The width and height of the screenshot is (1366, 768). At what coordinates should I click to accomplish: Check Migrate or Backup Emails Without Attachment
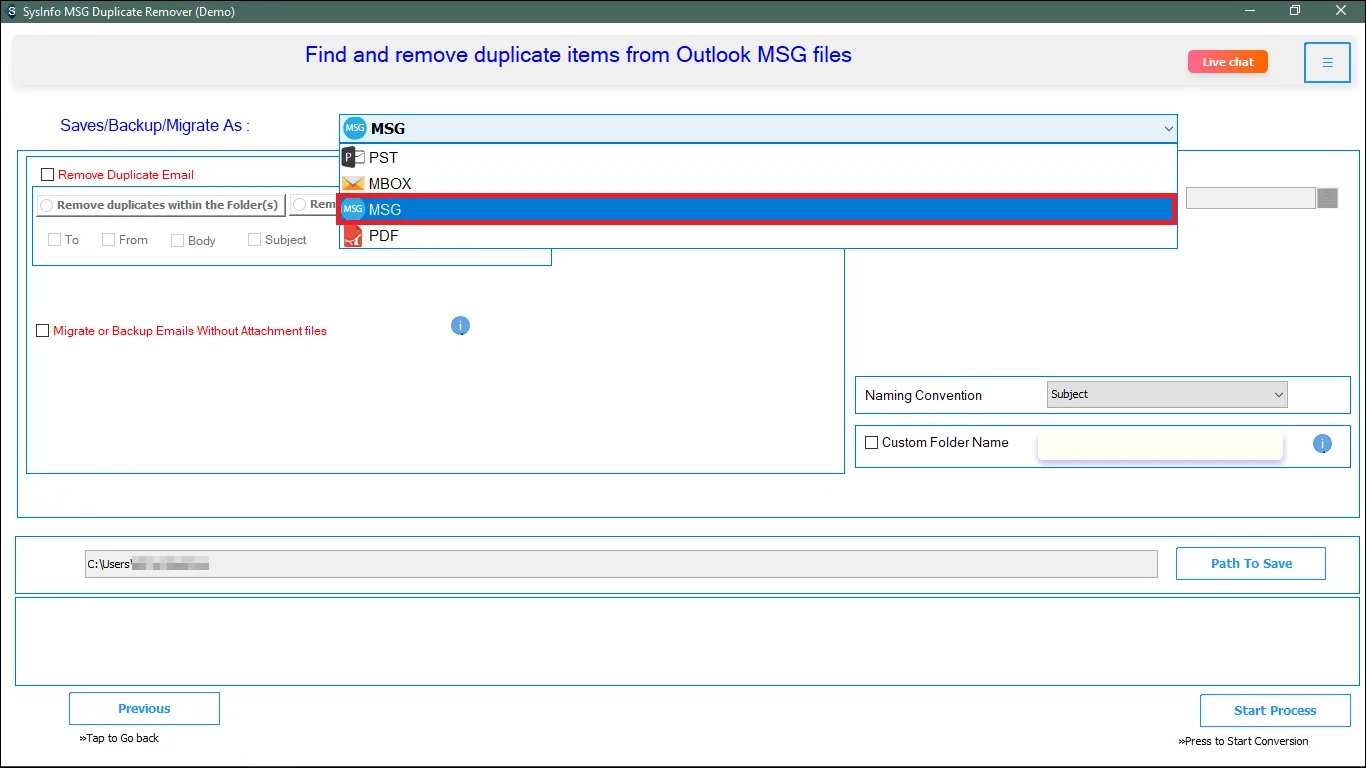[43, 331]
